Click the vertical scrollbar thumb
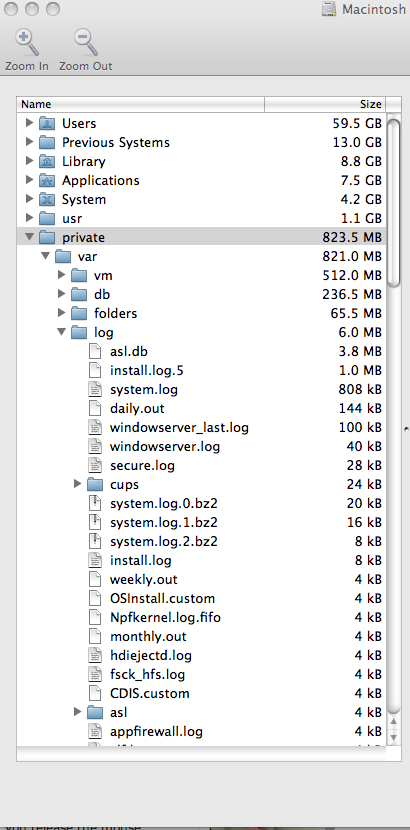410x830 pixels. coord(394,203)
